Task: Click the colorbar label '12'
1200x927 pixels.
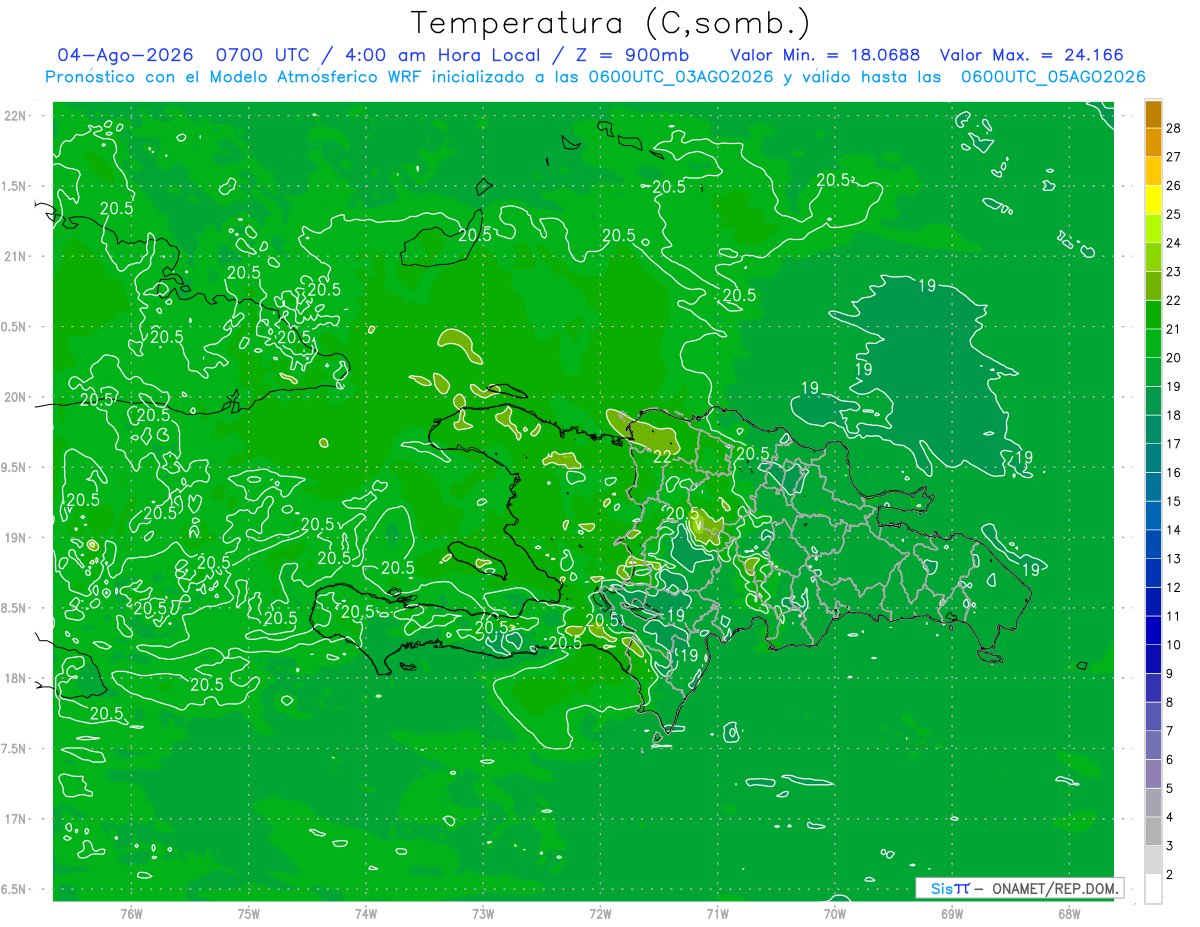Action: tap(1173, 588)
